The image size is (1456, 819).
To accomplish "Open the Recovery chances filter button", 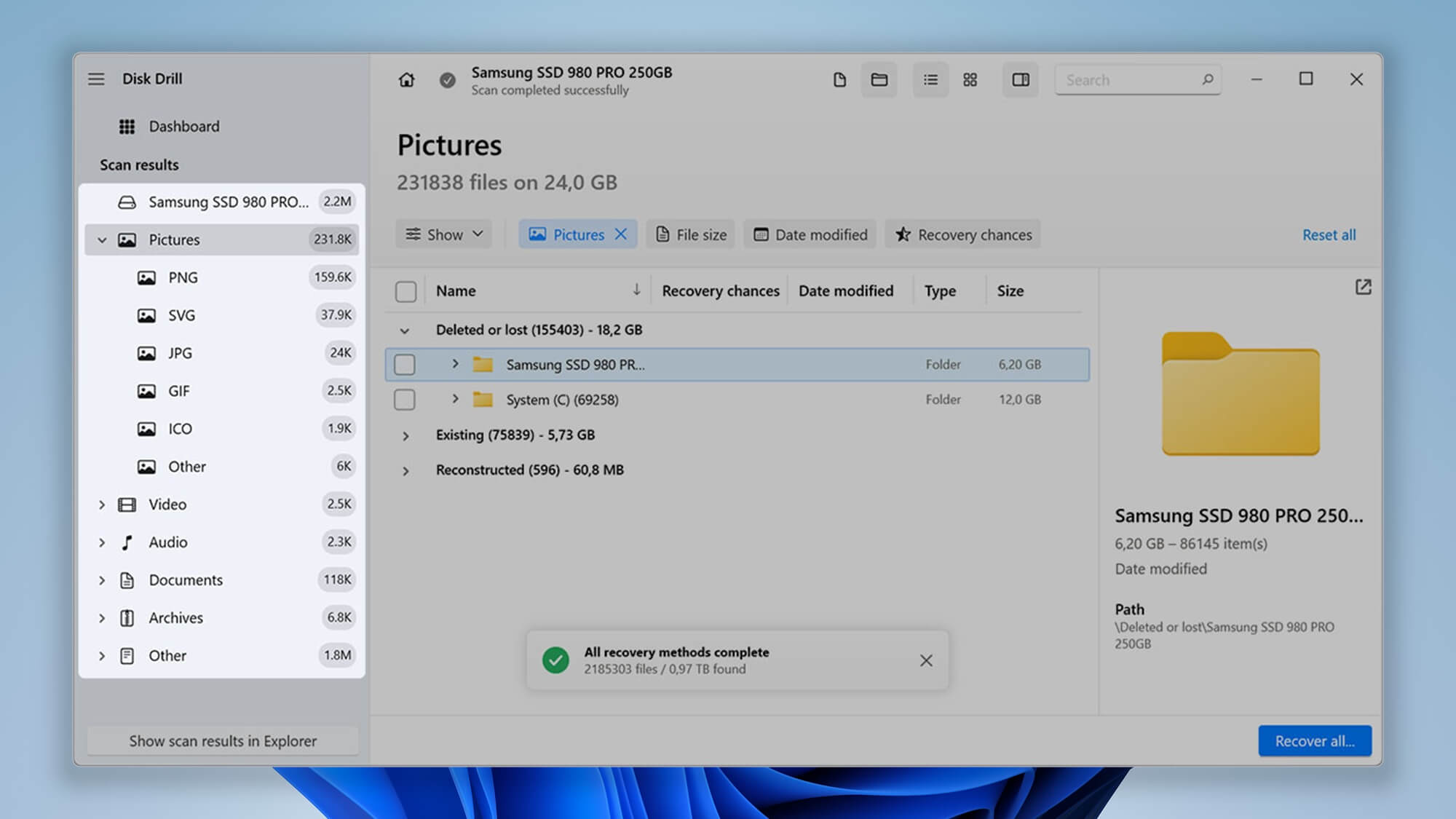I will (963, 234).
